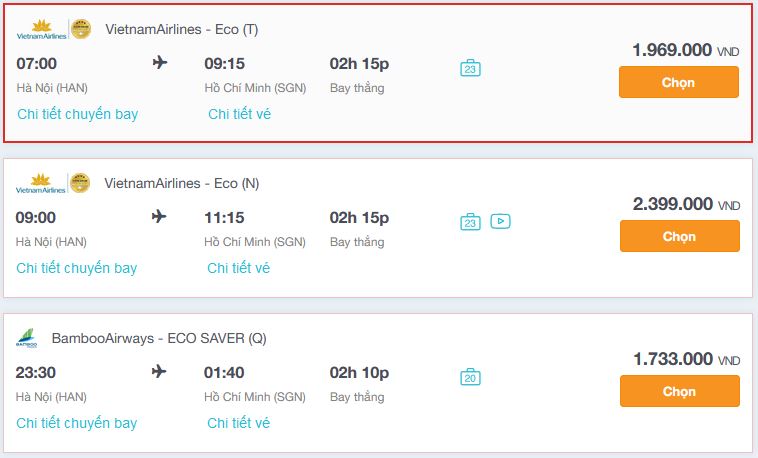Select the BambooAirways ECO SAVER (Q) flight card

point(378,383)
